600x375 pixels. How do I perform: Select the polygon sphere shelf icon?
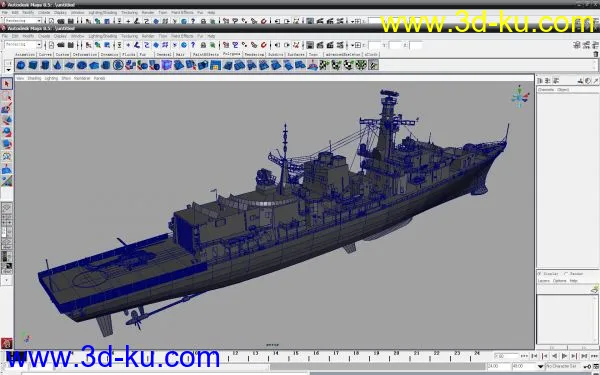click(x=21, y=65)
